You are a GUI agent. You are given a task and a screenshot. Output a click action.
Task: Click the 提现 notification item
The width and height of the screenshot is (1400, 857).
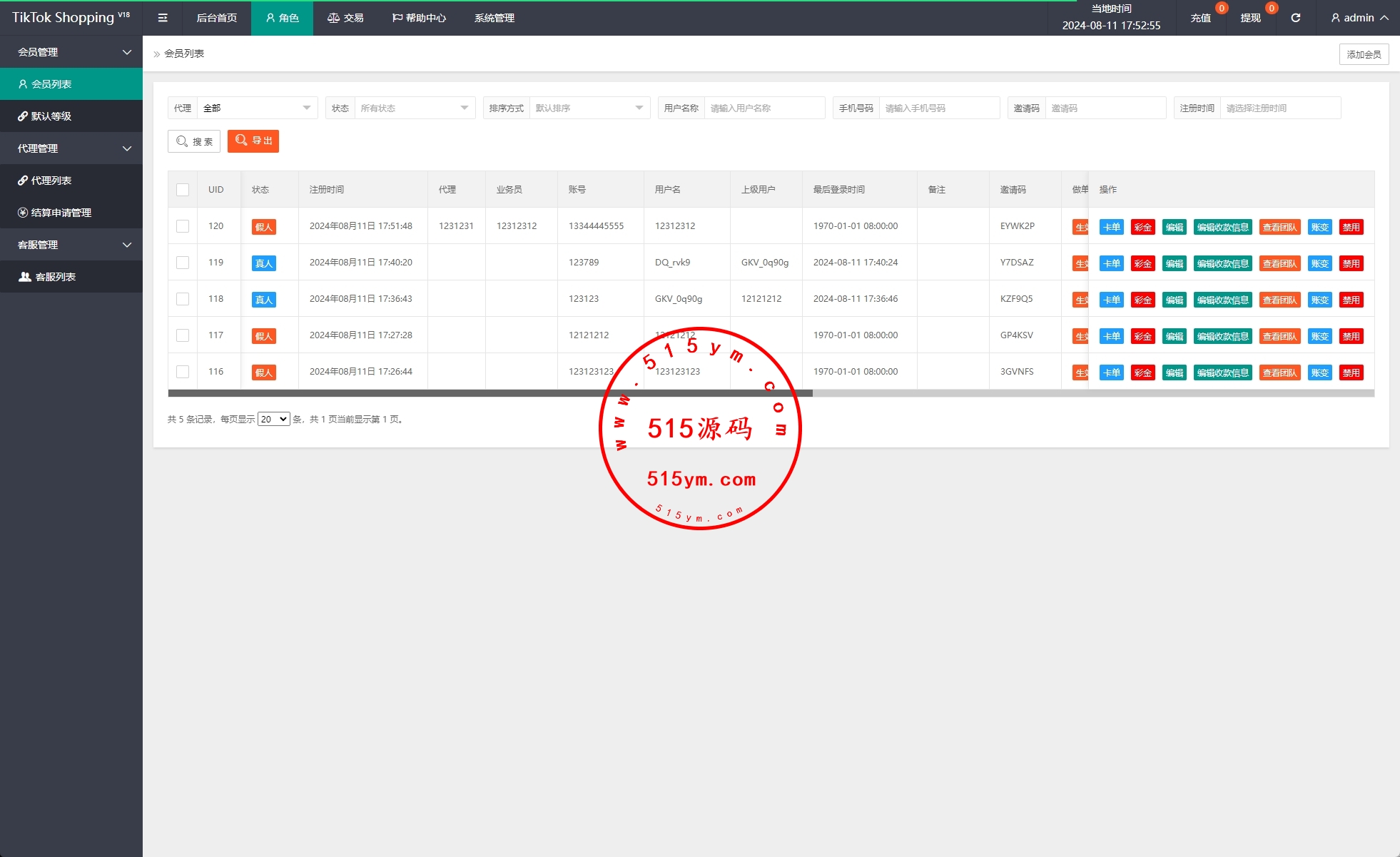point(1250,18)
